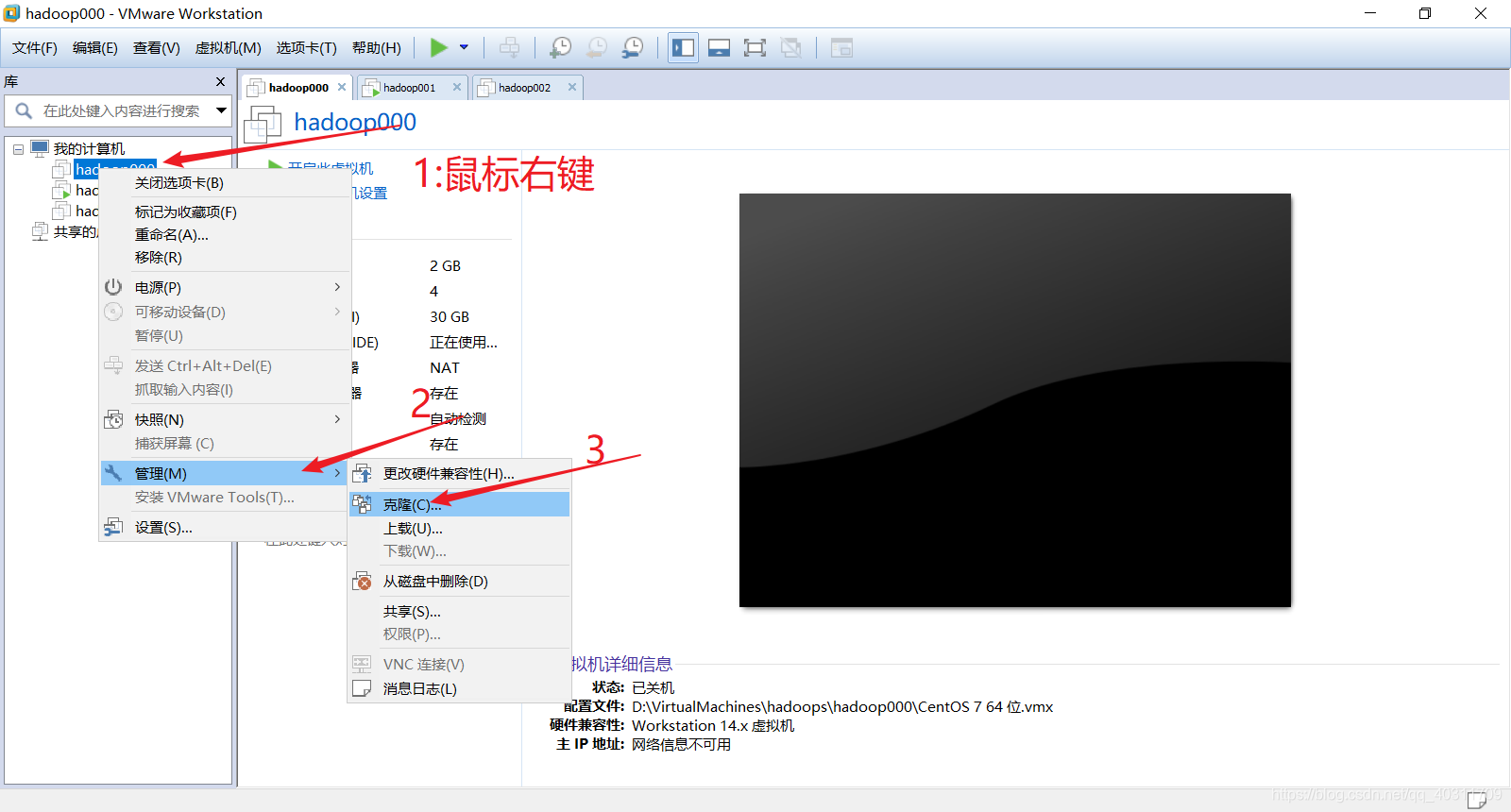The height and width of the screenshot is (812, 1511).
Task: Click the 30 GB hard disk value
Action: click(450, 317)
